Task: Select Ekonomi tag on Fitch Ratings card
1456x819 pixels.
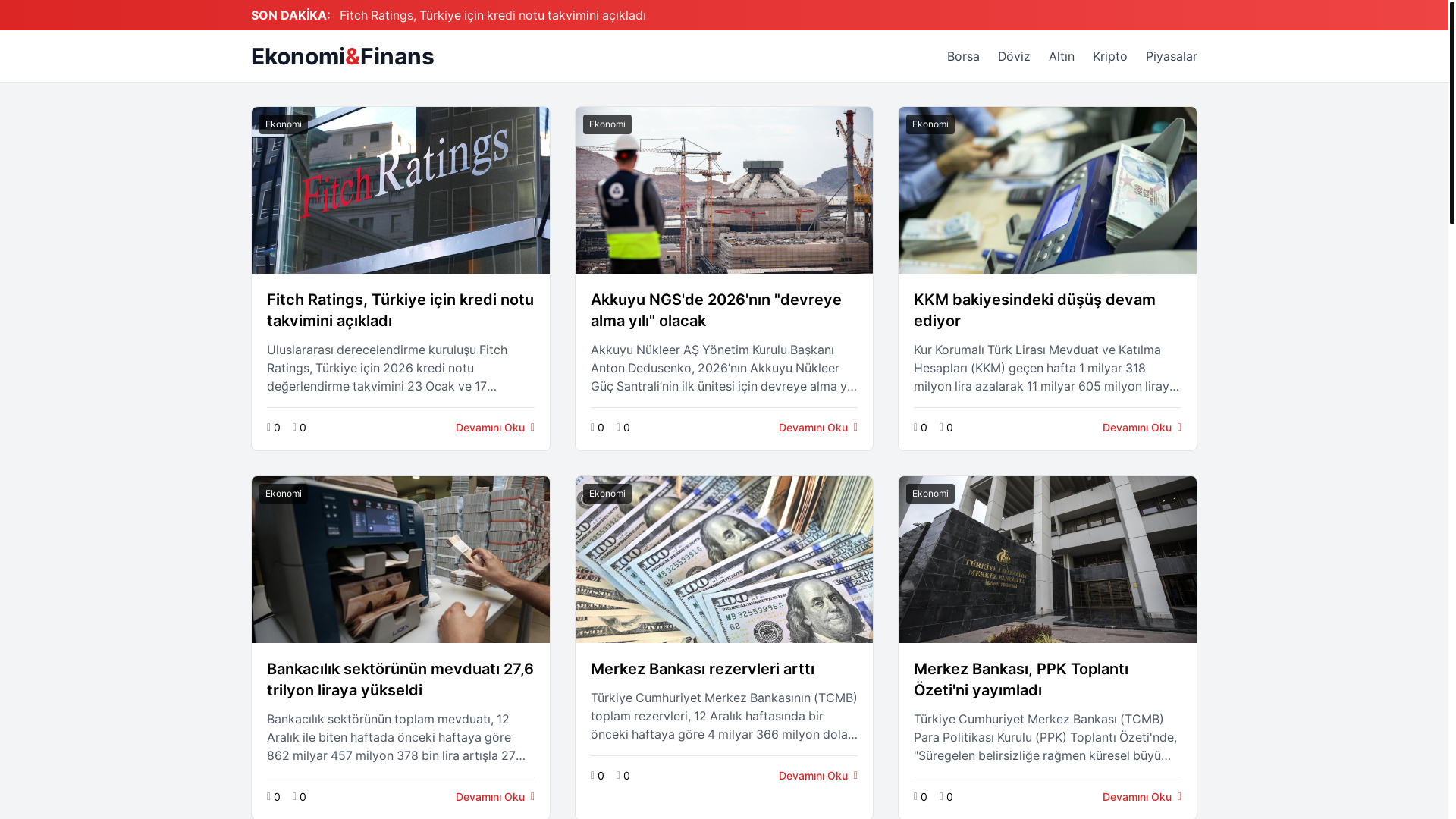Action: (x=284, y=124)
